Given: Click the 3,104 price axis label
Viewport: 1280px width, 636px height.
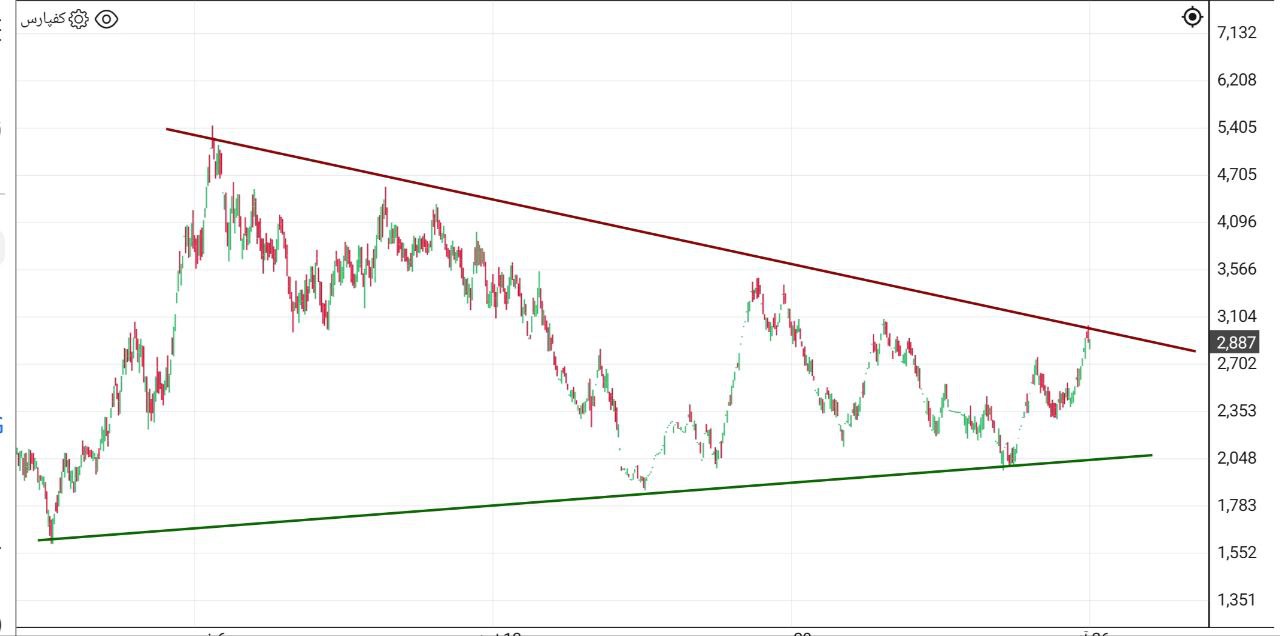Looking at the screenshot, I should click(x=1236, y=316).
